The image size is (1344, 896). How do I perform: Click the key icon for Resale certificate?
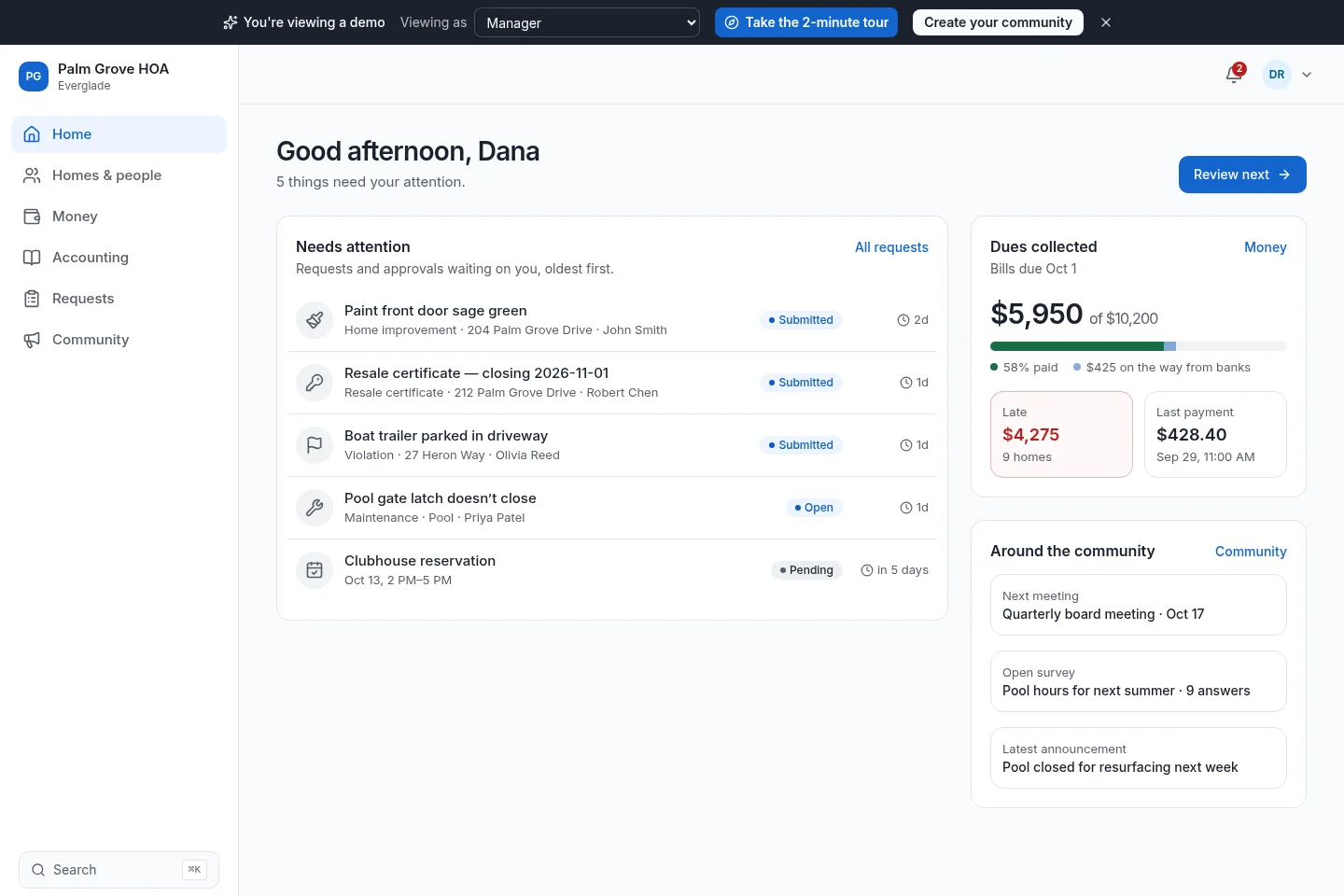(x=315, y=383)
